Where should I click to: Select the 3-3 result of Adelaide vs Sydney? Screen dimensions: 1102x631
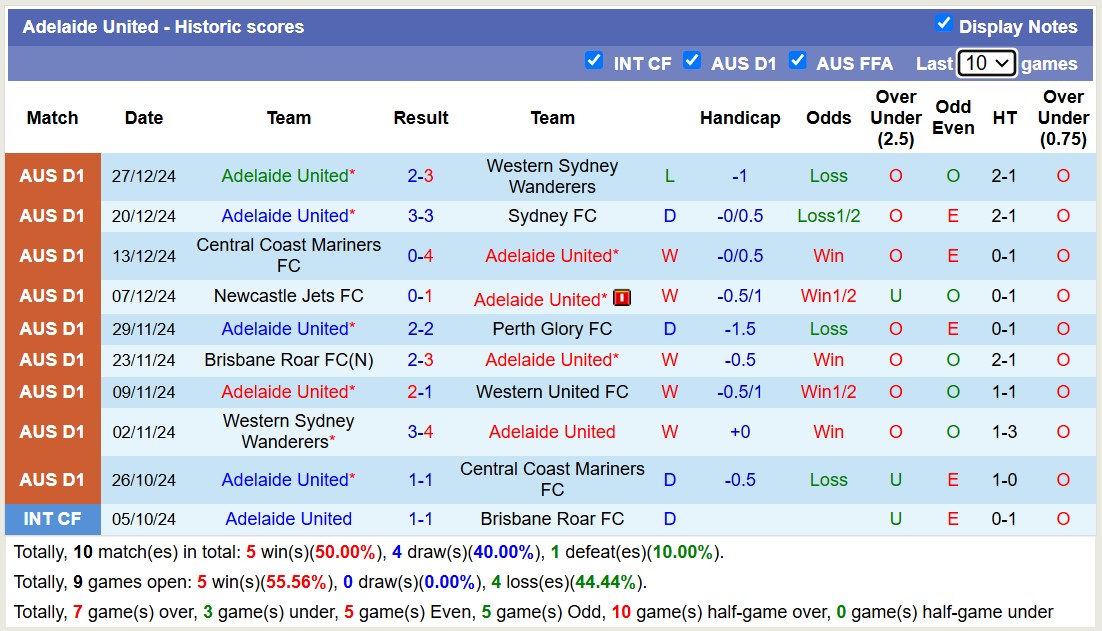point(421,216)
